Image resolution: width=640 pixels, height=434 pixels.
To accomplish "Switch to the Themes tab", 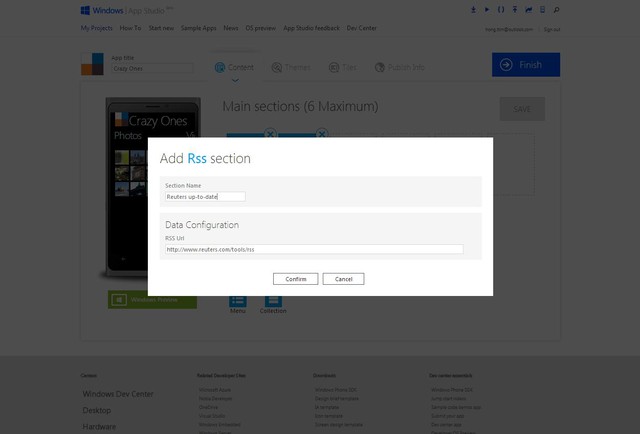I will 291,67.
